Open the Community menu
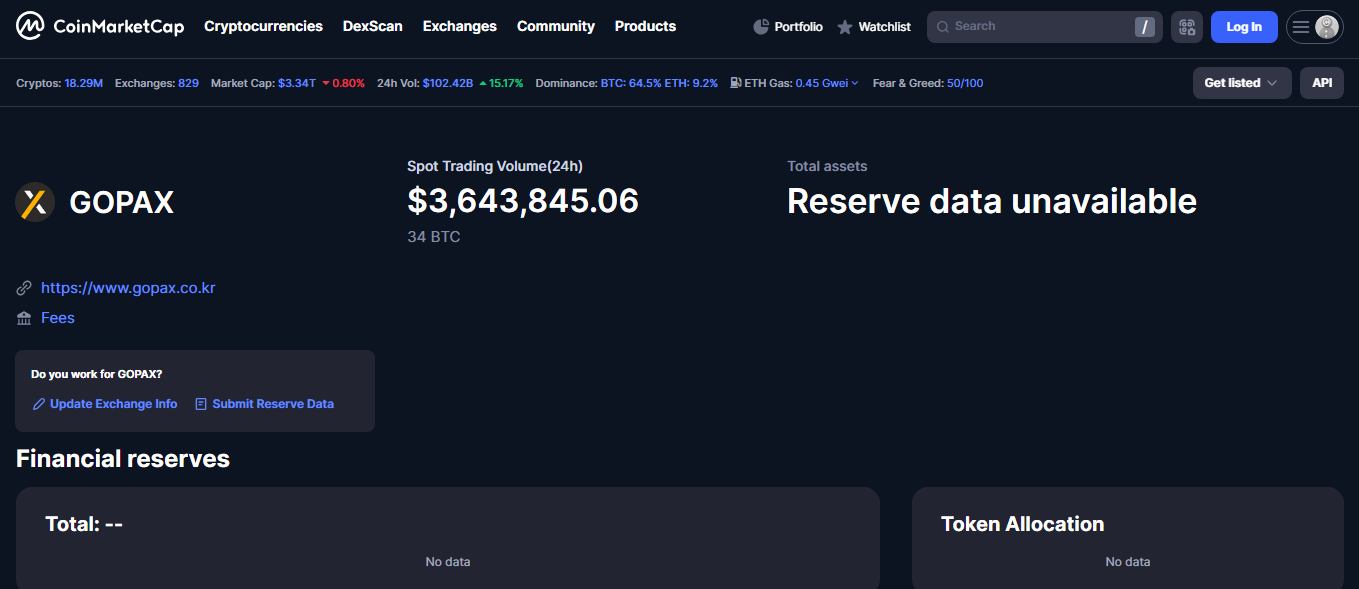The width and height of the screenshot is (1359, 589). coord(556,26)
